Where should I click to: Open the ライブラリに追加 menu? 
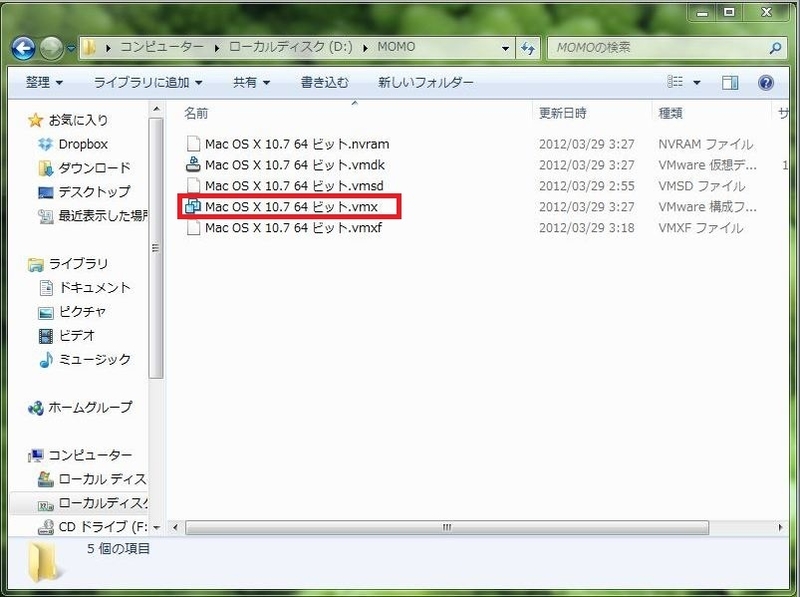click(x=148, y=82)
